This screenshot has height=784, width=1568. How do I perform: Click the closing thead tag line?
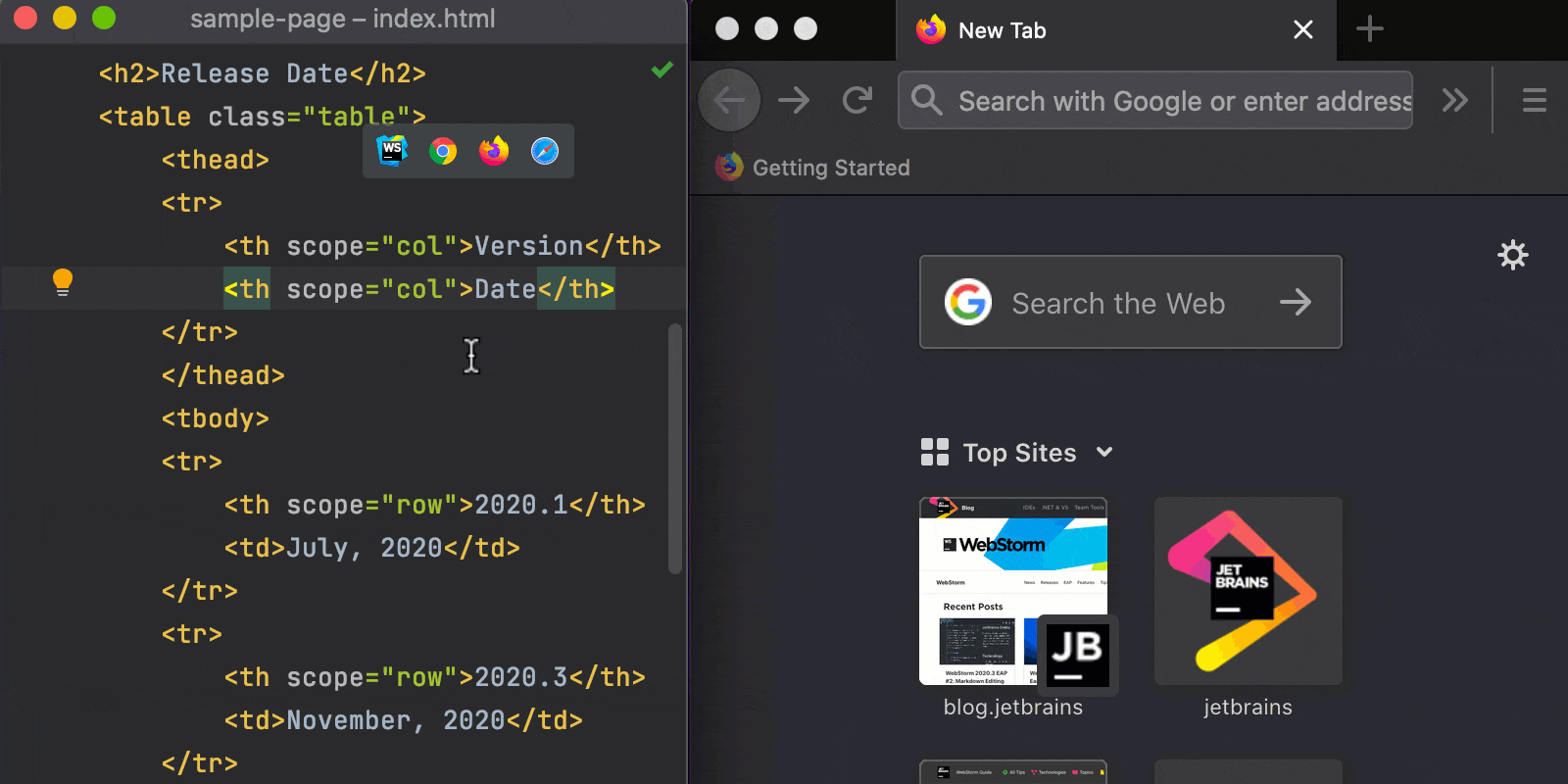click(x=223, y=375)
